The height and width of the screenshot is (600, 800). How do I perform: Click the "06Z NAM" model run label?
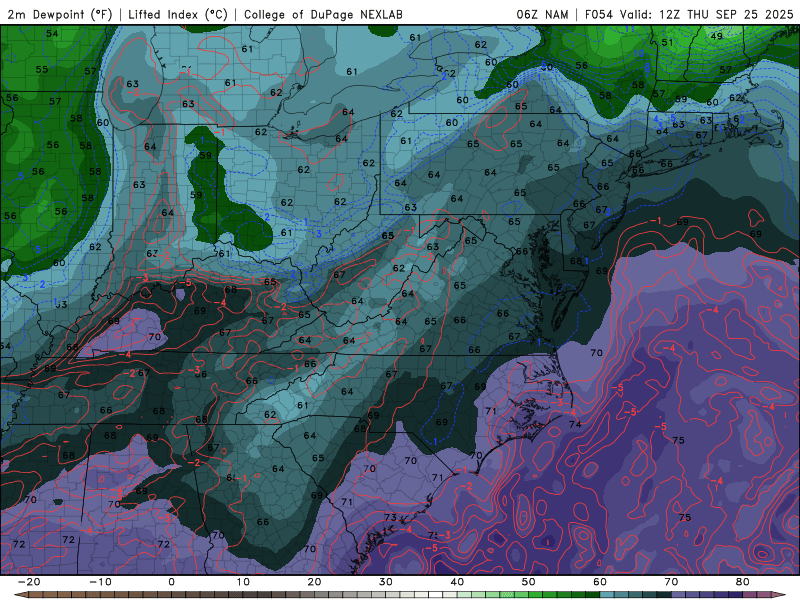(542, 14)
